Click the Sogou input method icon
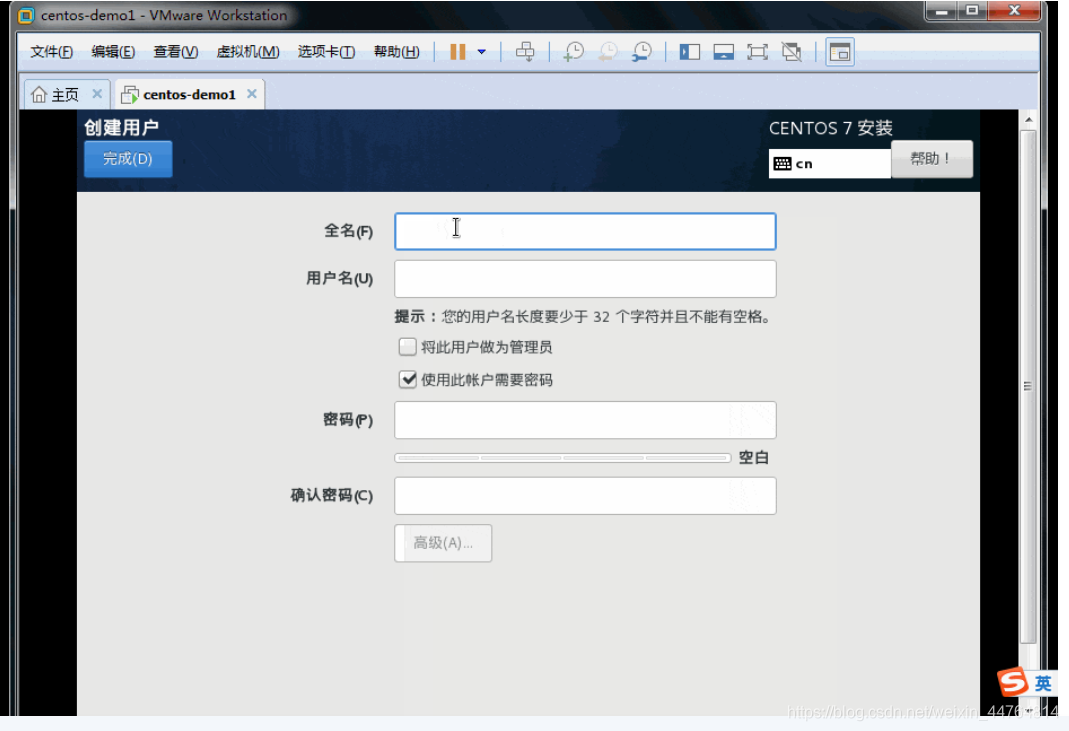Image resolution: width=1069 pixels, height=731 pixels. (x=1012, y=682)
